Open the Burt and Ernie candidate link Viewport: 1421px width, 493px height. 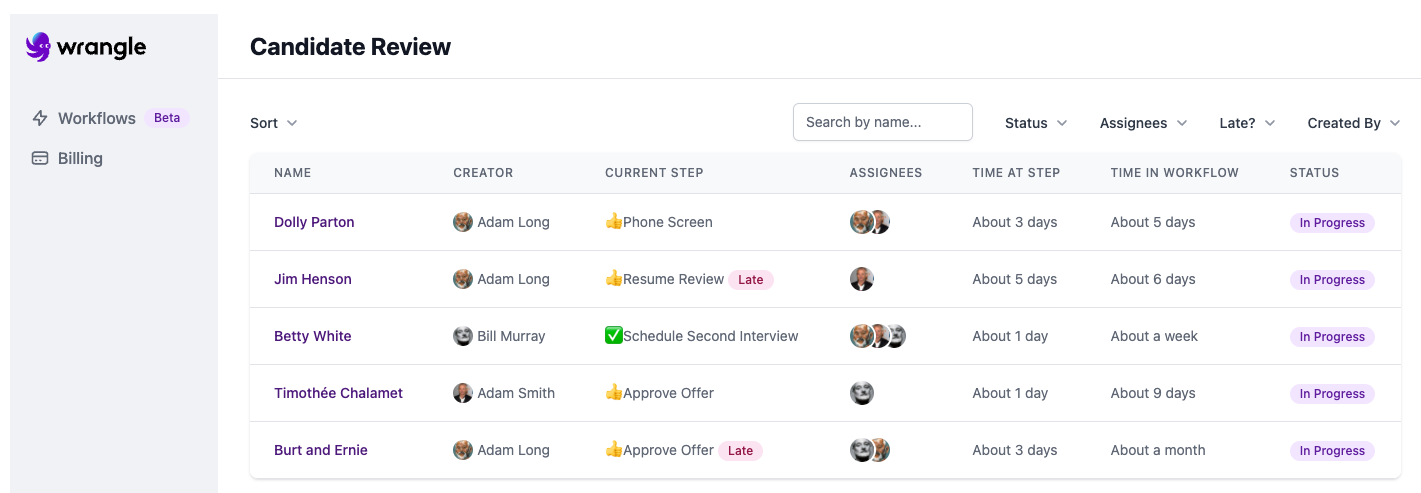tap(321, 450)
